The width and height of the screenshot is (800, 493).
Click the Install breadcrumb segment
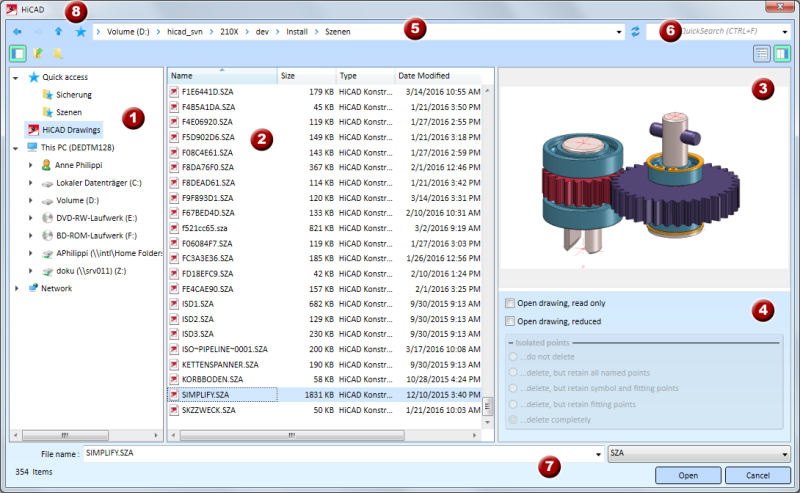pos(297,32)
